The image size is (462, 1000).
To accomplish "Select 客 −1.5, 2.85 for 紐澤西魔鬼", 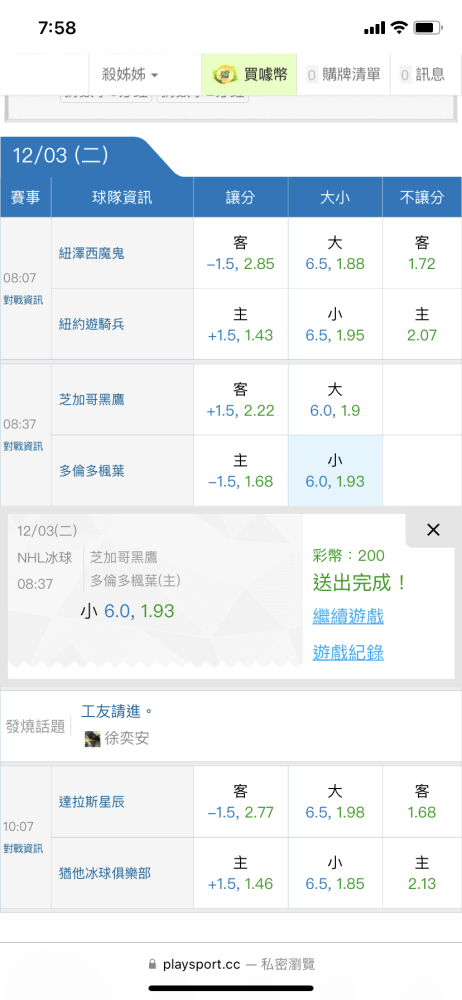I will click(x=241, y=253).
